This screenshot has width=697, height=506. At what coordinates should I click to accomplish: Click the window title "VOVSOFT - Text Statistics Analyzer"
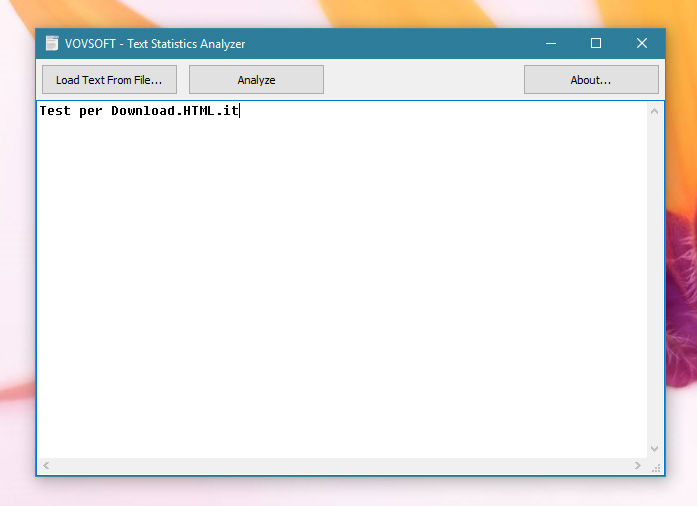coord(155,43)
